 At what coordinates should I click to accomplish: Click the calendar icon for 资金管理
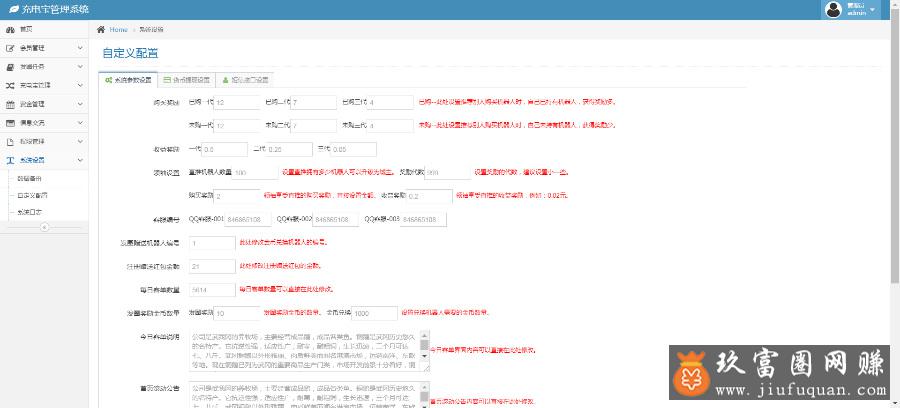tap(10, 103)
